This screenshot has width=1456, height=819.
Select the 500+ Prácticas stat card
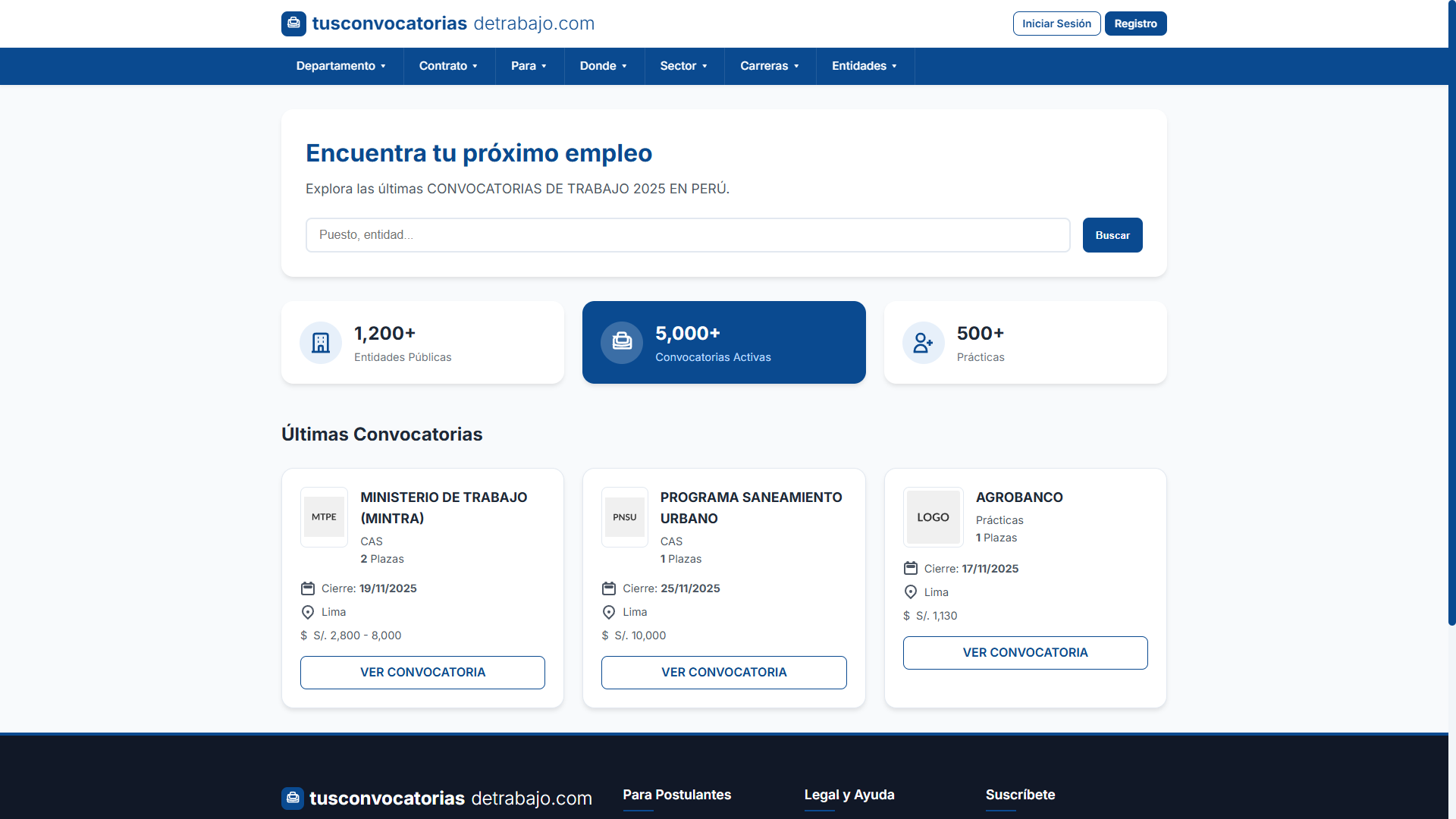tap(1025, 343)
